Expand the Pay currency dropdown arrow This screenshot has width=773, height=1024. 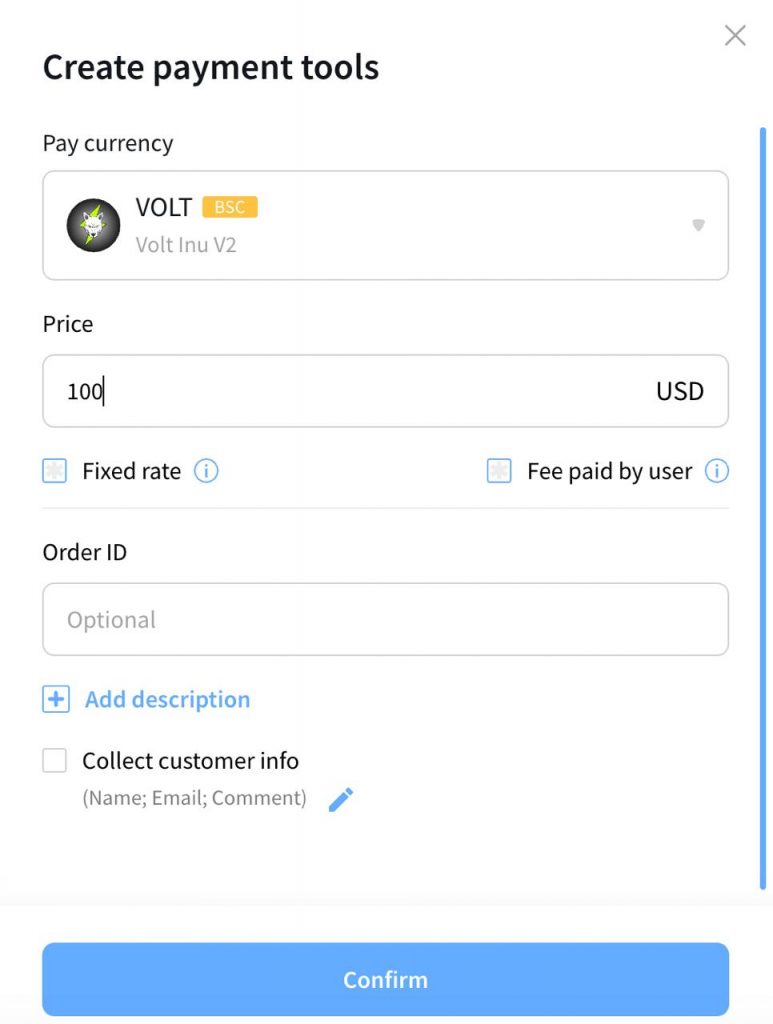coord(698,225)
